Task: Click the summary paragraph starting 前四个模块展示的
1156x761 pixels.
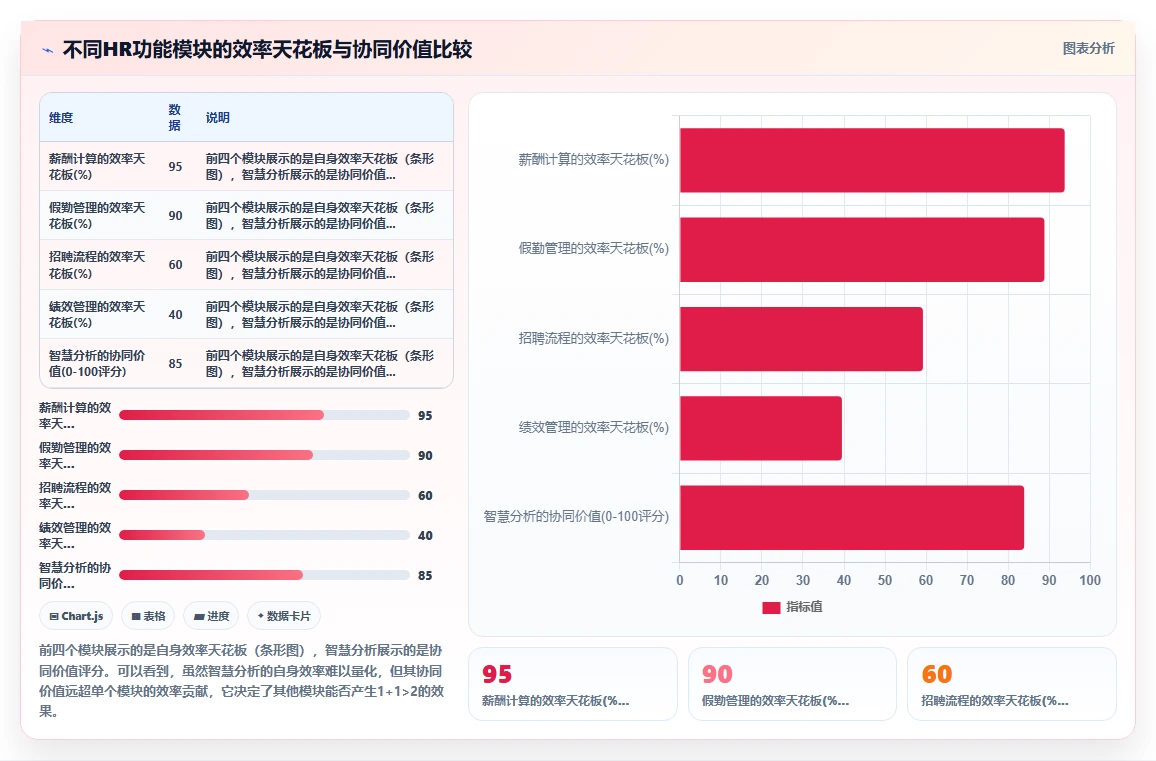Action: coord(242,681)
